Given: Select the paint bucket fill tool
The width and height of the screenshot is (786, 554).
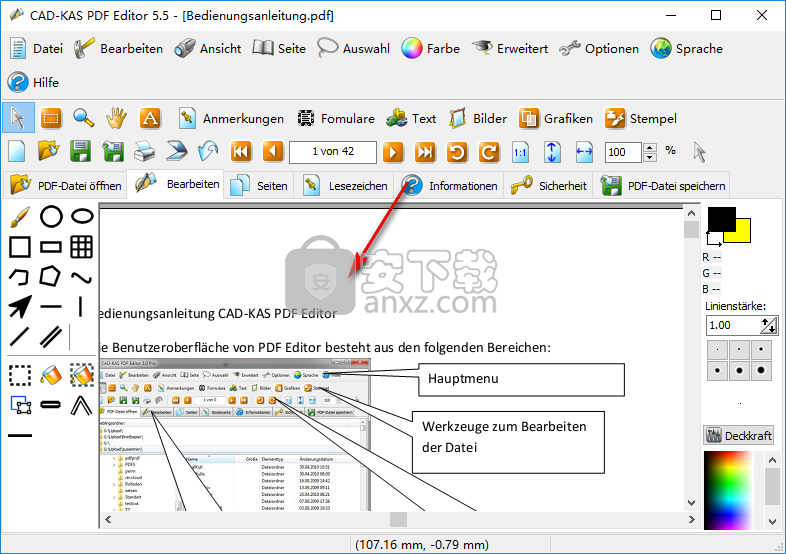Looking at the screenshot, I should pyautogui.click(x=51, y=375).
